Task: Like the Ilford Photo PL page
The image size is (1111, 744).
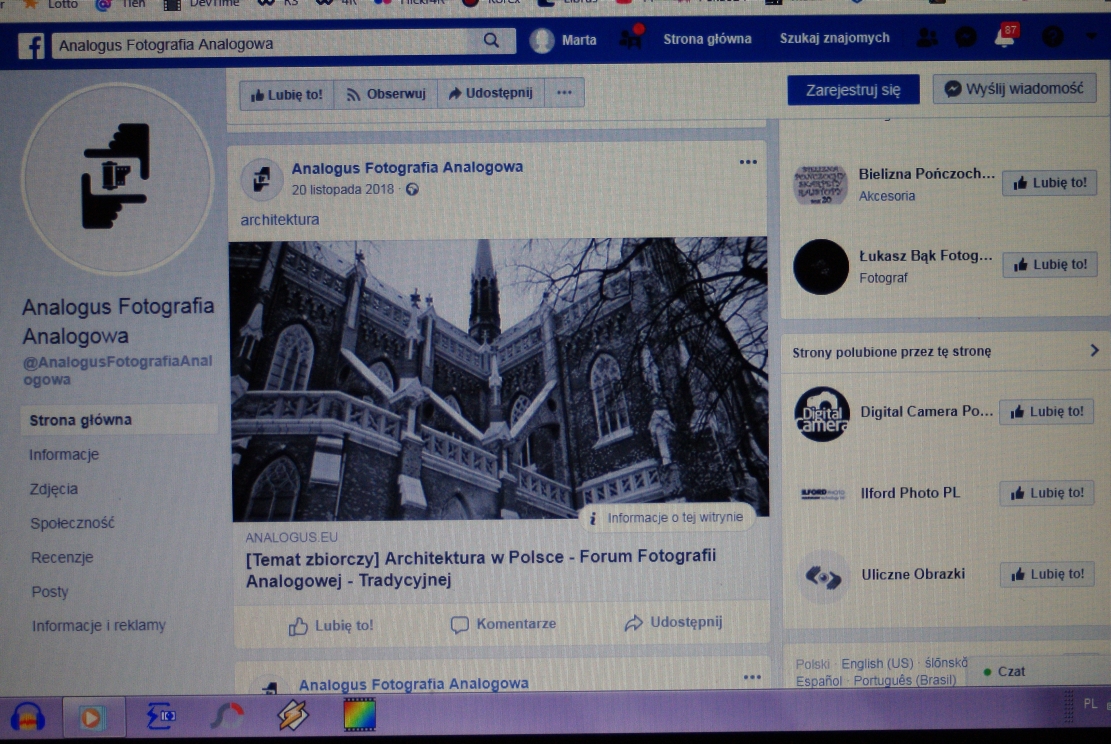Action: coord(1046,493)
